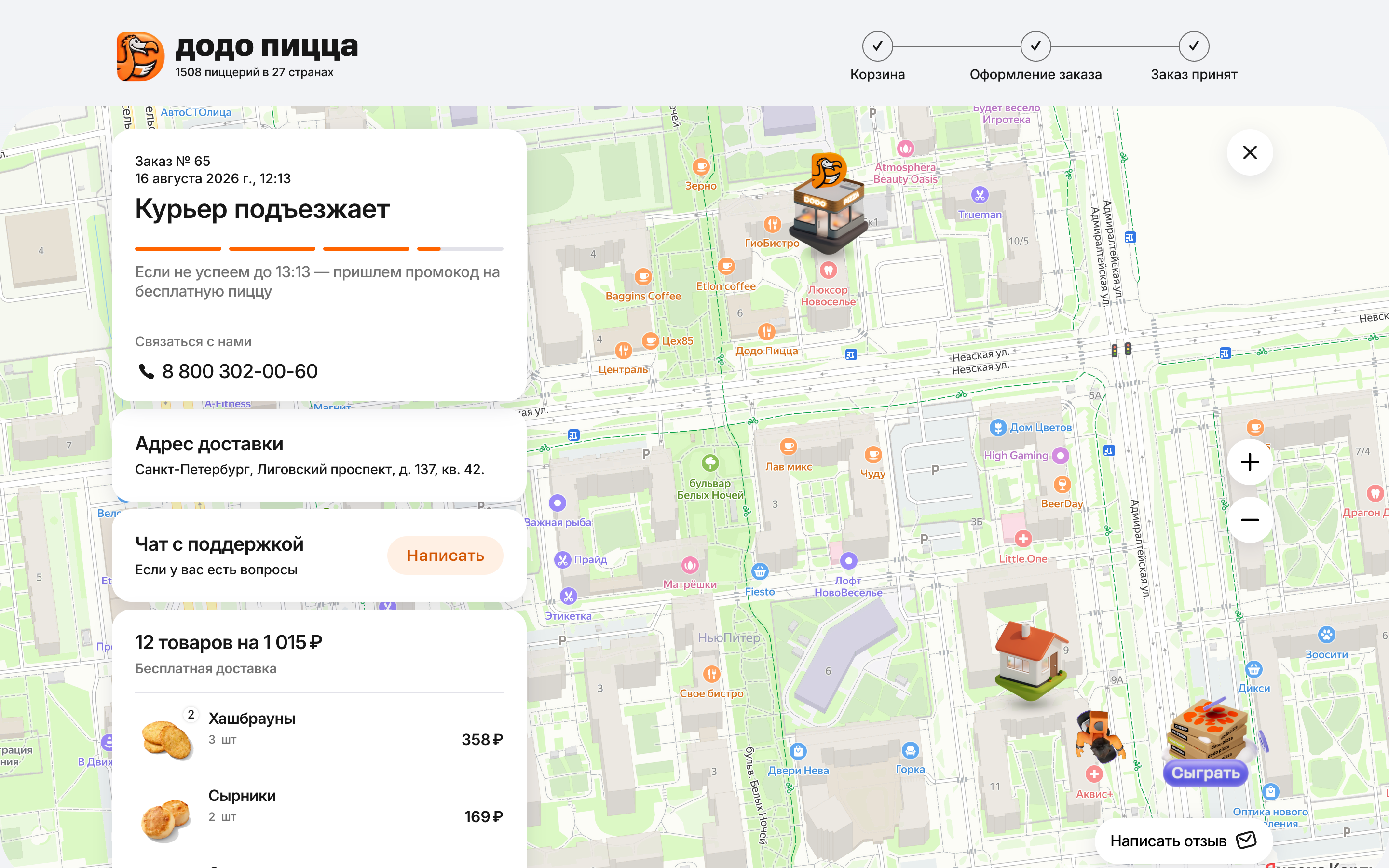Viewport: 1389px width, 868px height.
Task: Click the Trueman barbershop map marker
Action: 980,195
